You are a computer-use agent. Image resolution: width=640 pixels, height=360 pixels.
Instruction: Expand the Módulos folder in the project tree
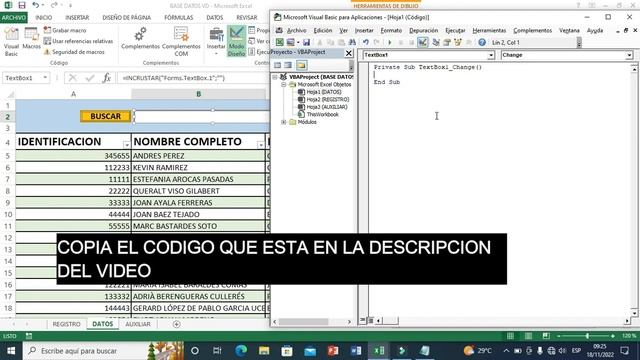tap(284, 122)
